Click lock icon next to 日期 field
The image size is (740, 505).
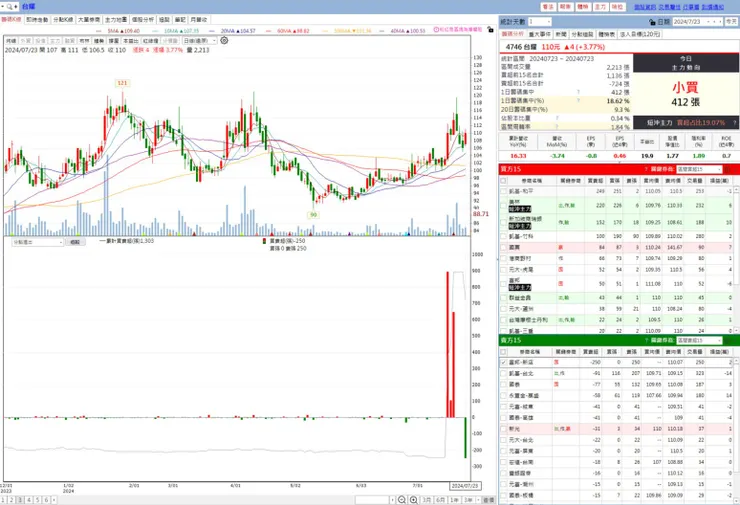coord(652,22)
